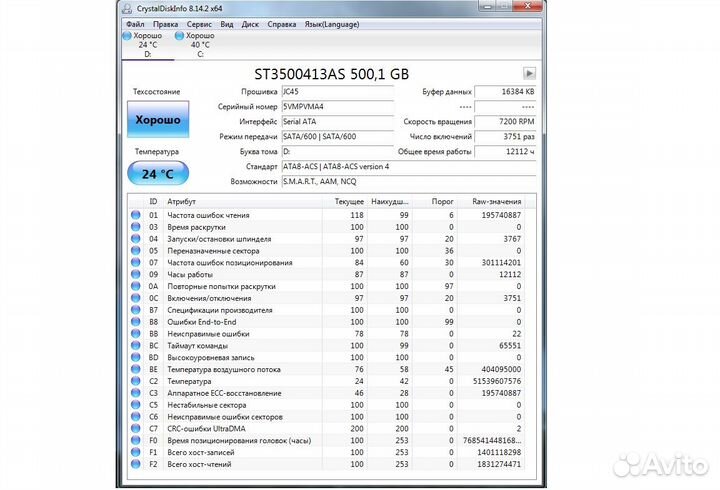This screenshot has width=720, height=490.
Task: Click the power-on count field 3751 раз
Action: coord(505,136)
